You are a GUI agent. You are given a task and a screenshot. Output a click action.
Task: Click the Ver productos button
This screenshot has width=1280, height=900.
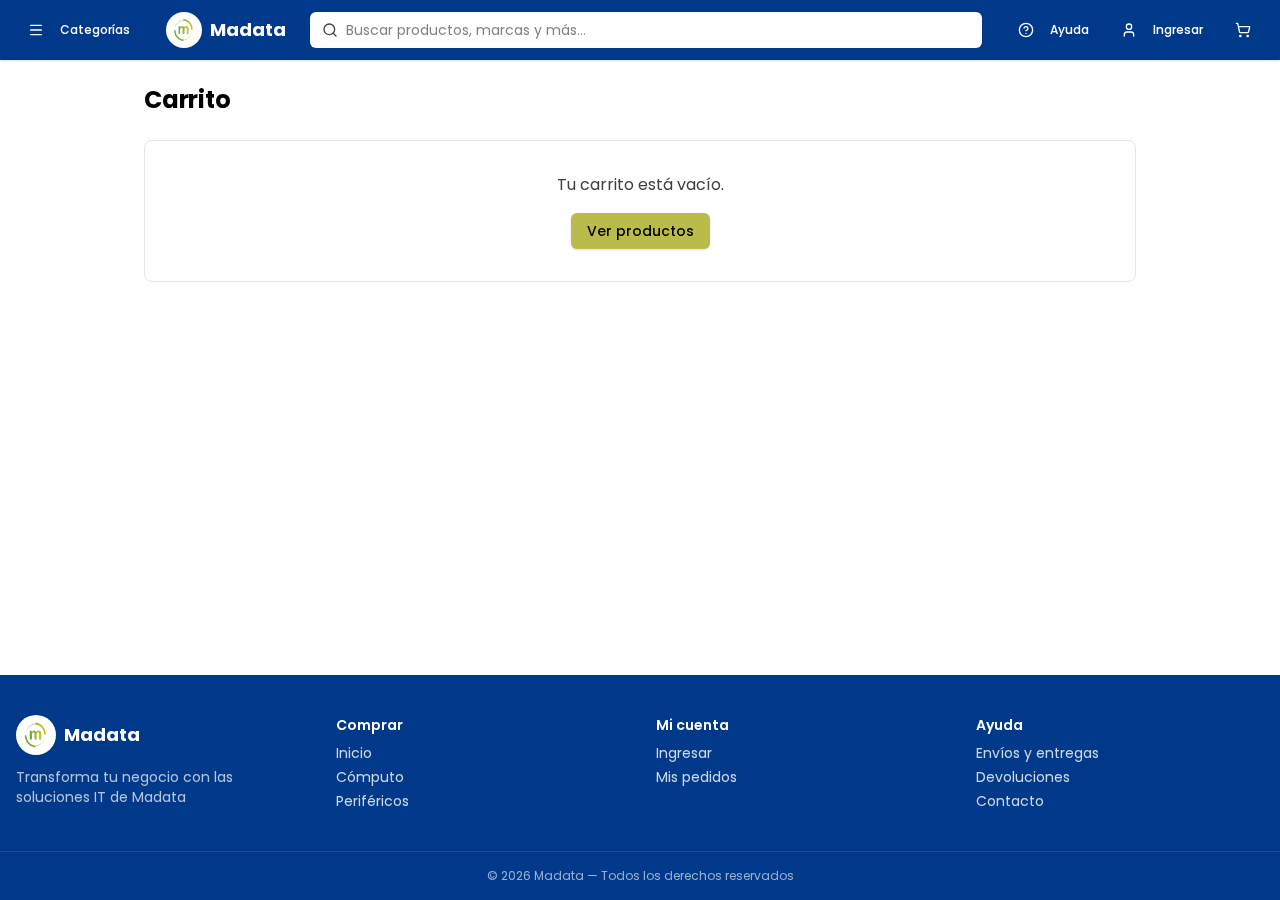640,231
